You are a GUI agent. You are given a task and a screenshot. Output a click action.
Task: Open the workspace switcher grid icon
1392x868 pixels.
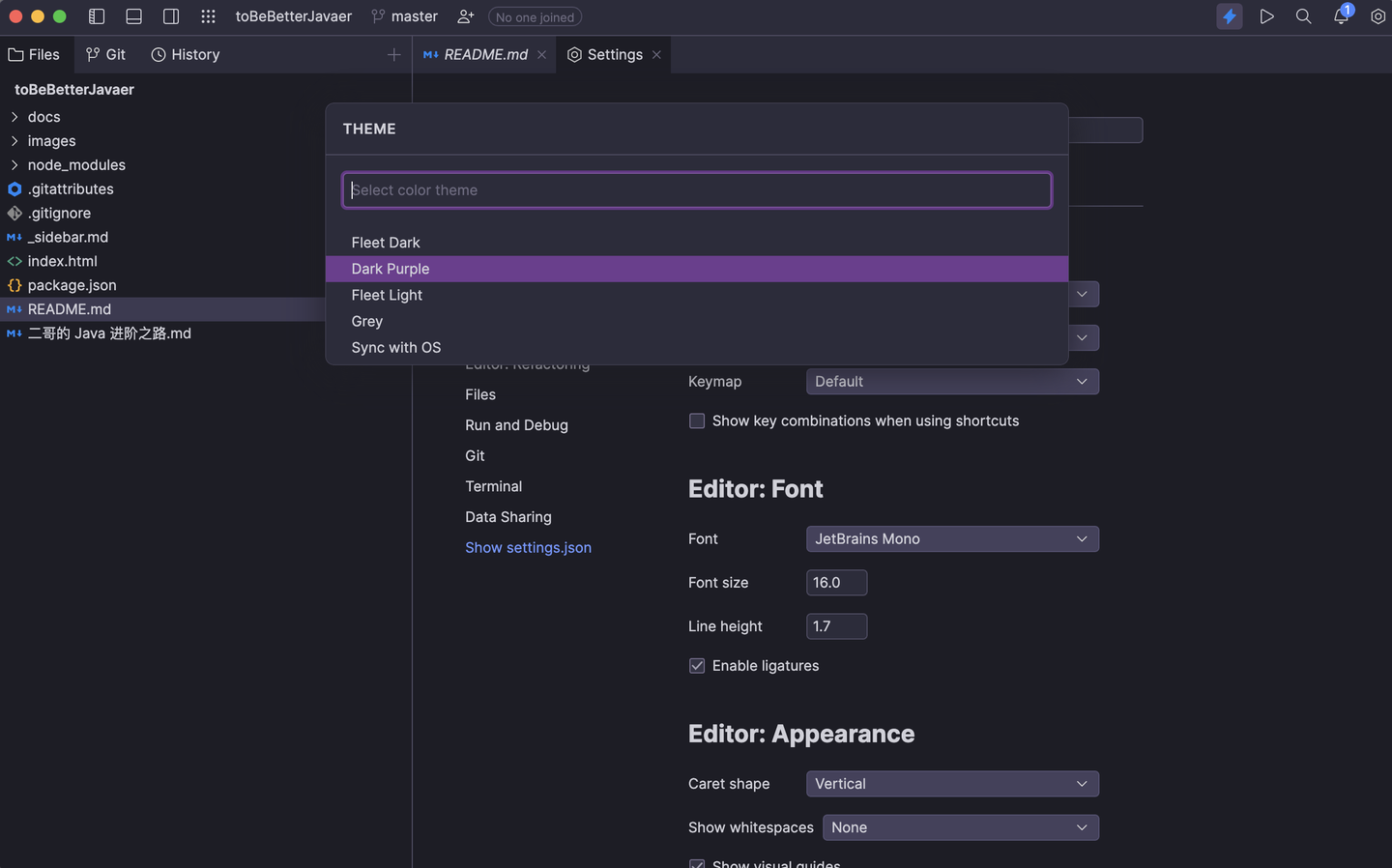[x=208, y=16]
